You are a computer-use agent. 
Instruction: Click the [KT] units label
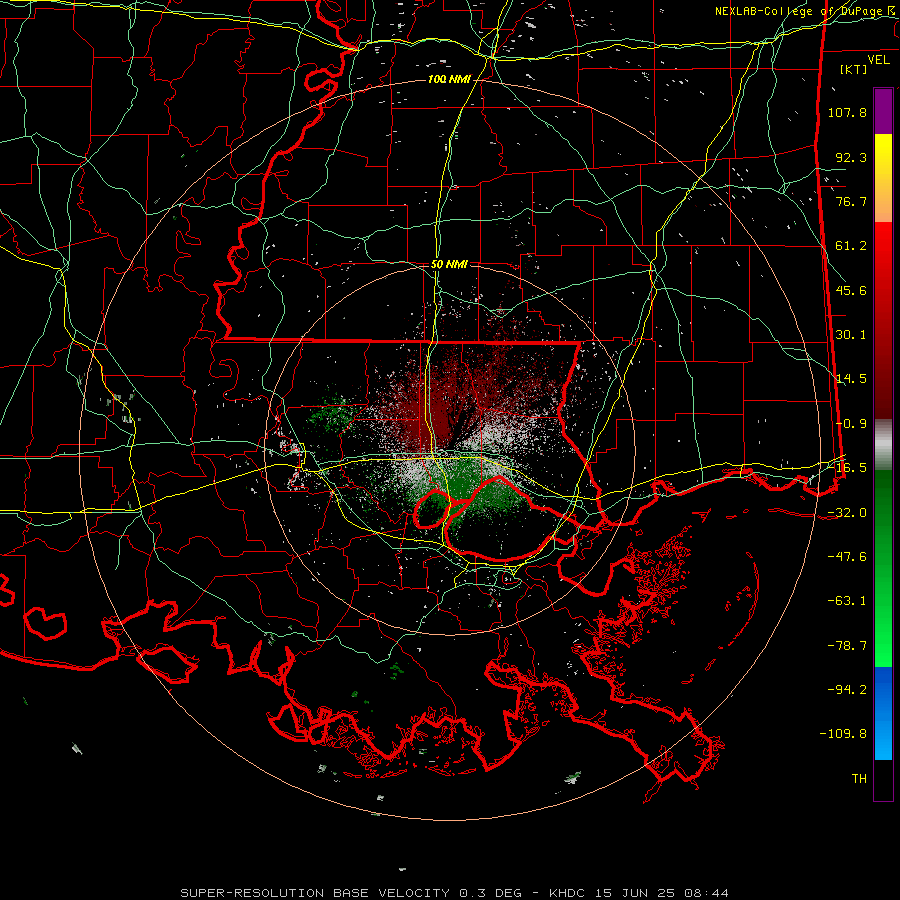pos(854,69)
